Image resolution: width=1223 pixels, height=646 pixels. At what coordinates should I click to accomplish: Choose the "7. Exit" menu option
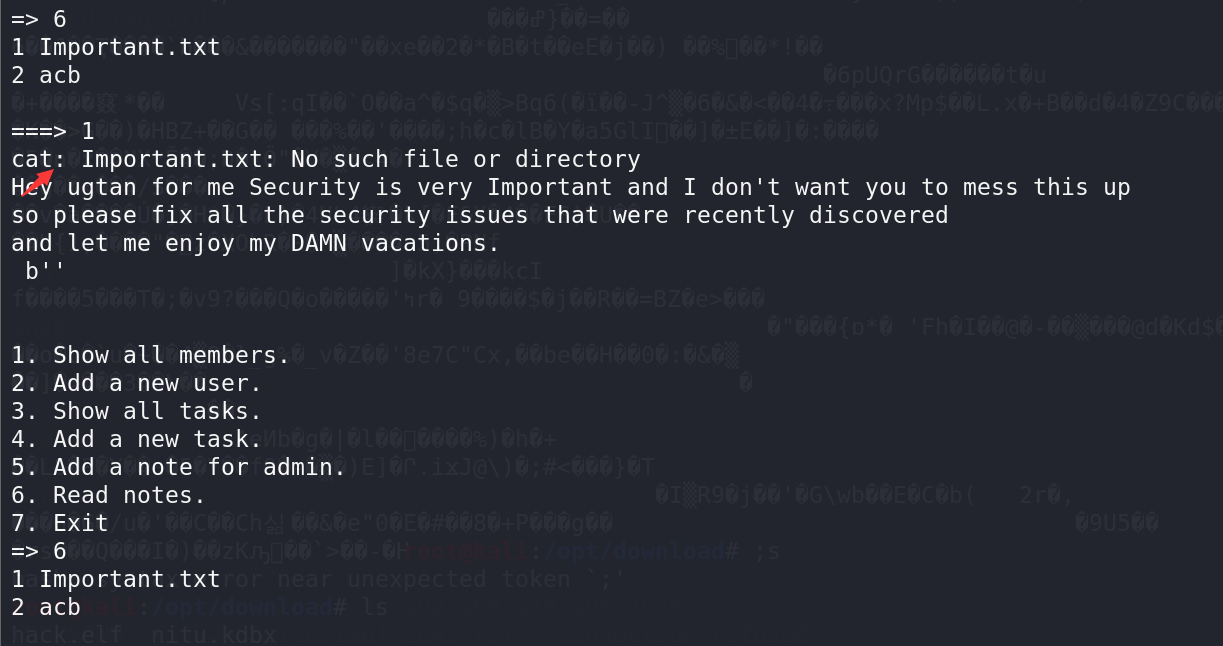60,523
